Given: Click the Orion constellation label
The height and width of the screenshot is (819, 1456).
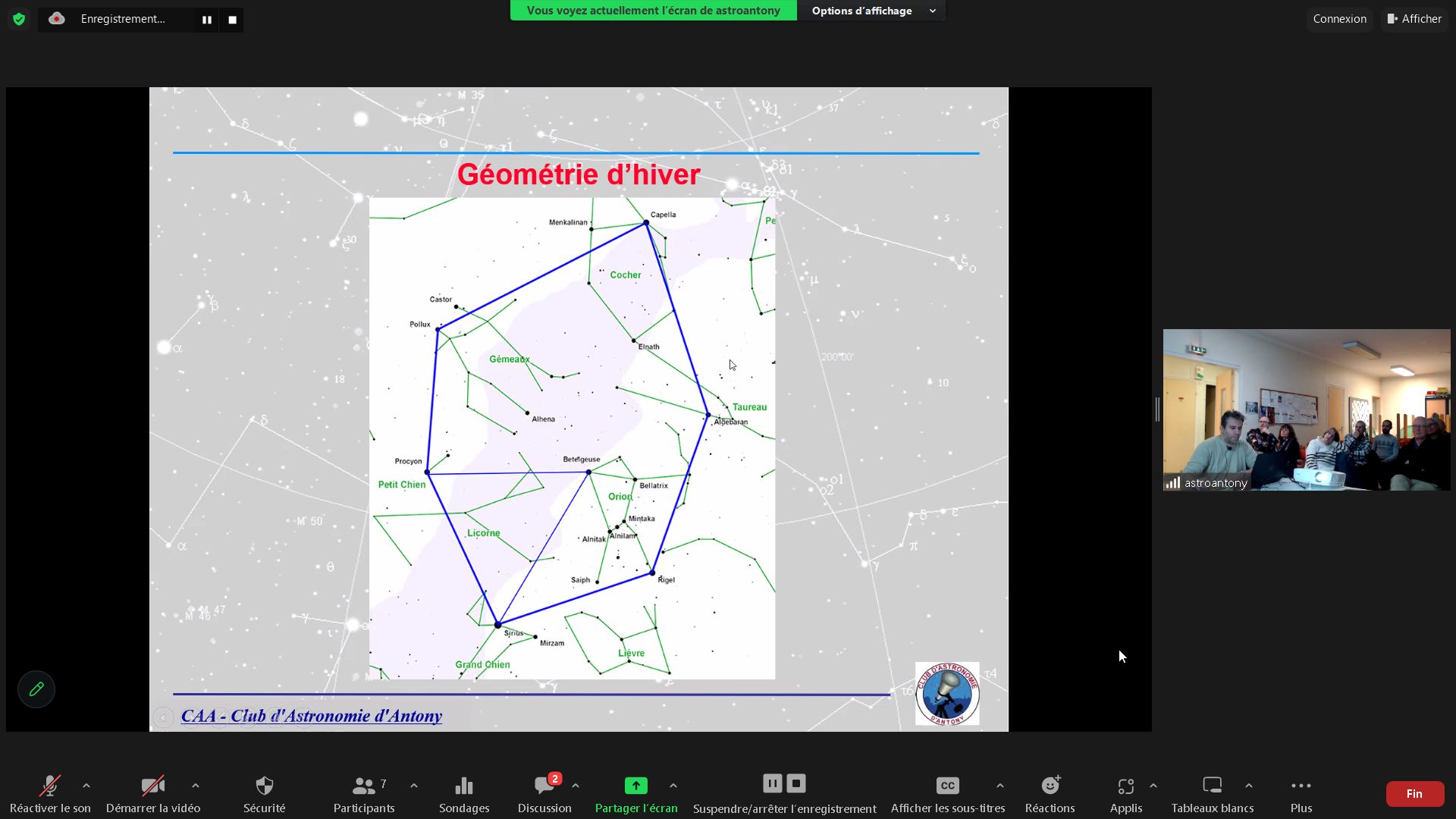Looking at the screenshot, I should pyautogui.click(x=620, y=497).
